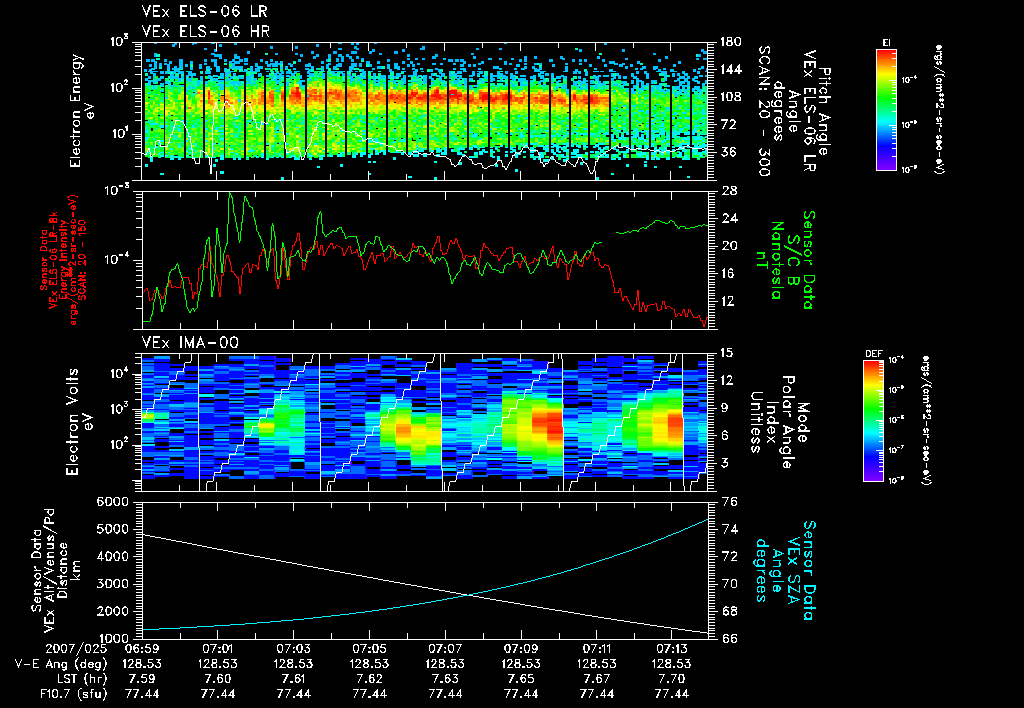1024x708 pixels.
Task: Click the '4000' altitude tick label
Action: coord(112,556)
